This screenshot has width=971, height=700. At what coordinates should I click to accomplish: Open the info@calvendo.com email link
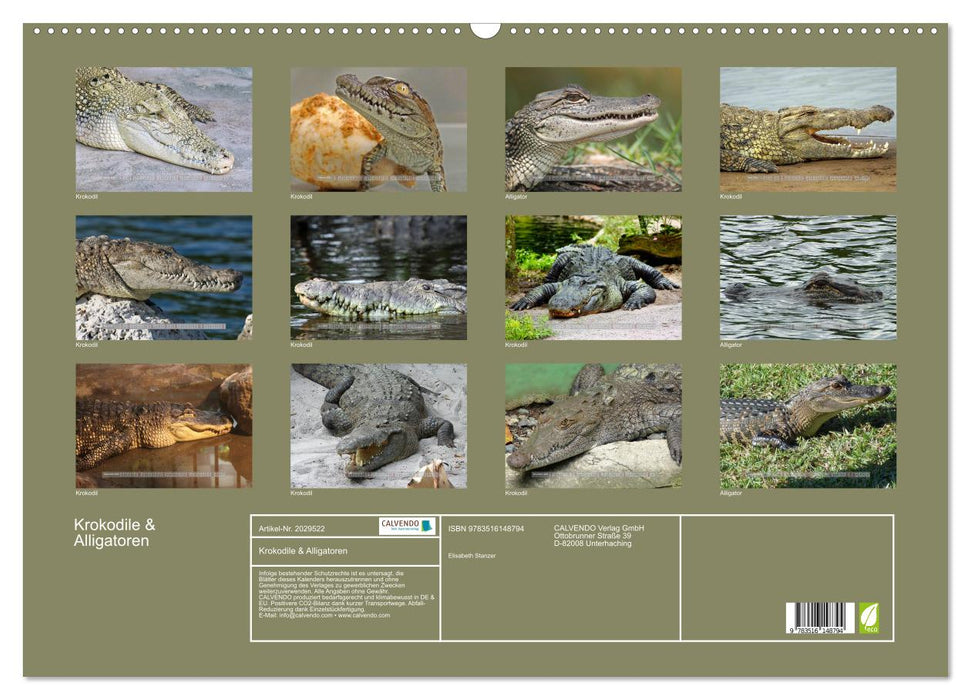(303, 615)
